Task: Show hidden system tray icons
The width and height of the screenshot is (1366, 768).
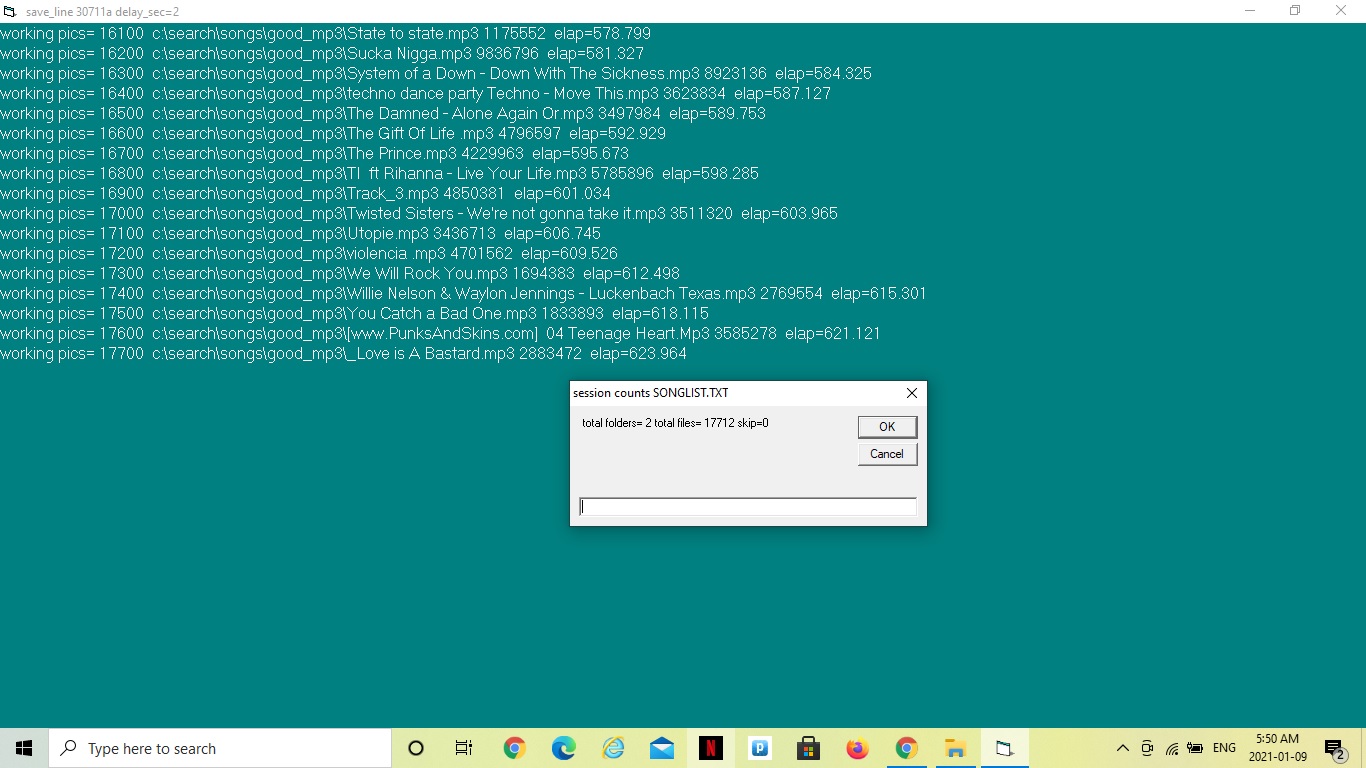Action: pos(1122,748)
